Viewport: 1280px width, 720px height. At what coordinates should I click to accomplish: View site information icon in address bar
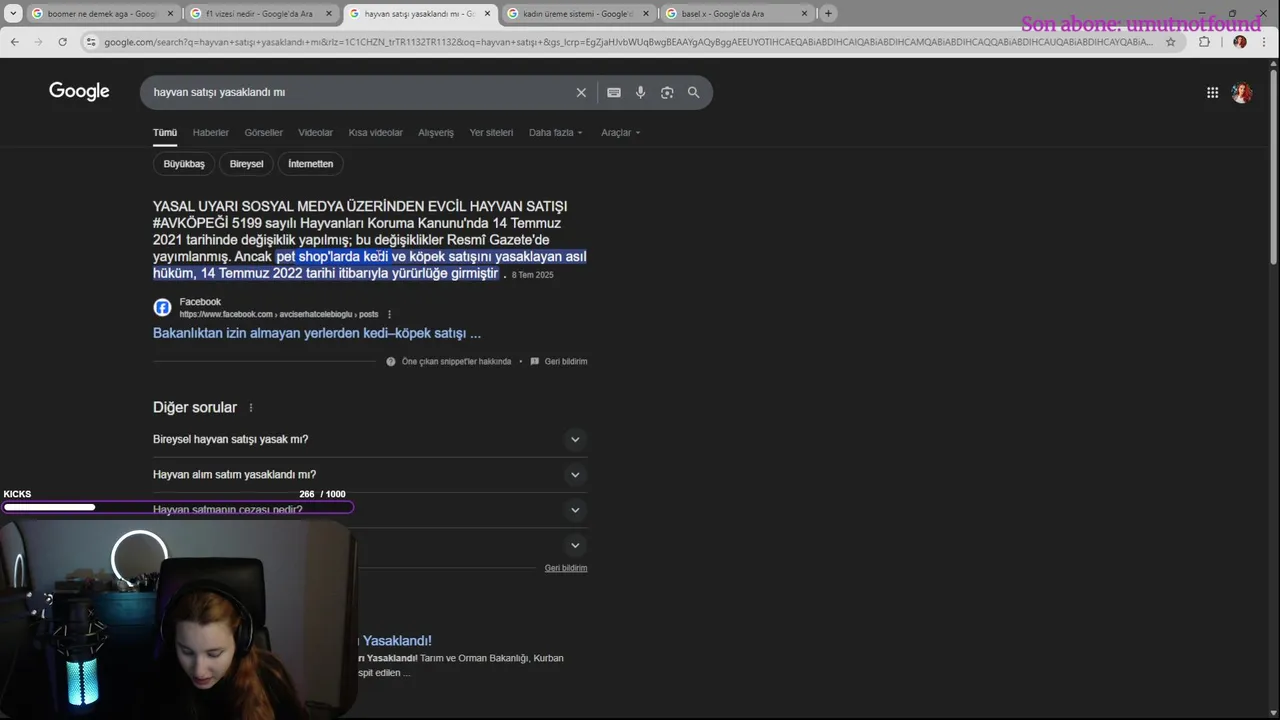[x=91, y=42]
